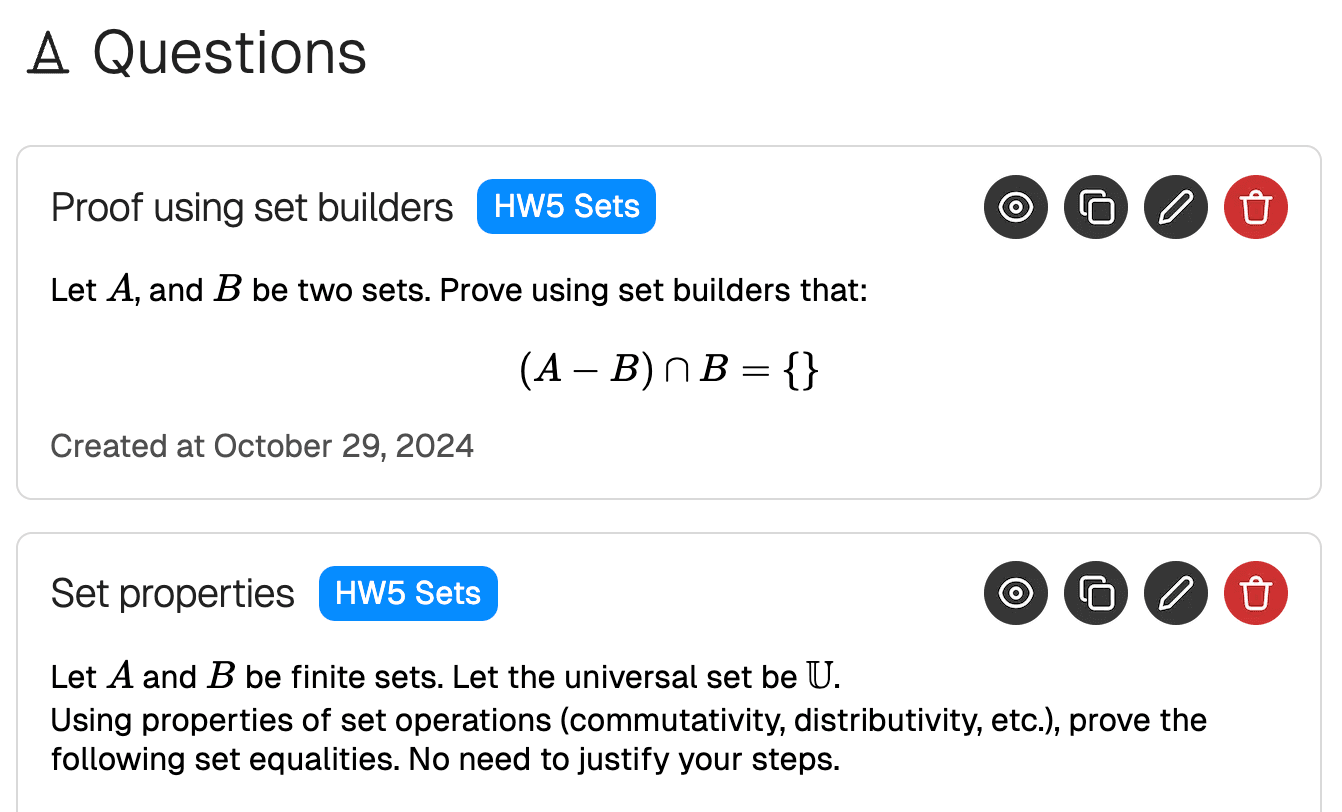Select the HW5 Sets tag on the first card

[566, 206]
